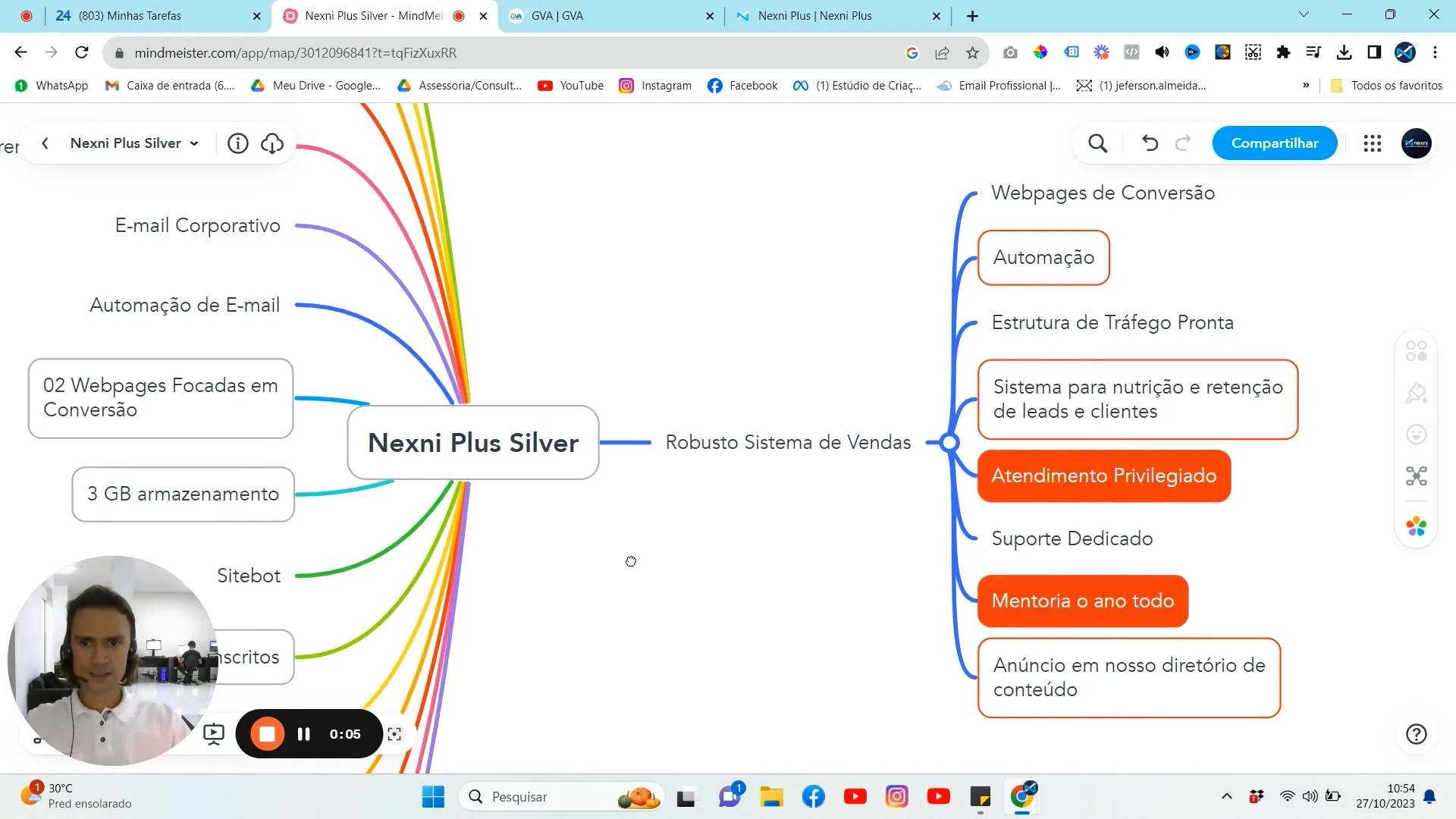Pause the screen recording
Screen dimensions: 1456x819
[304, 734]
